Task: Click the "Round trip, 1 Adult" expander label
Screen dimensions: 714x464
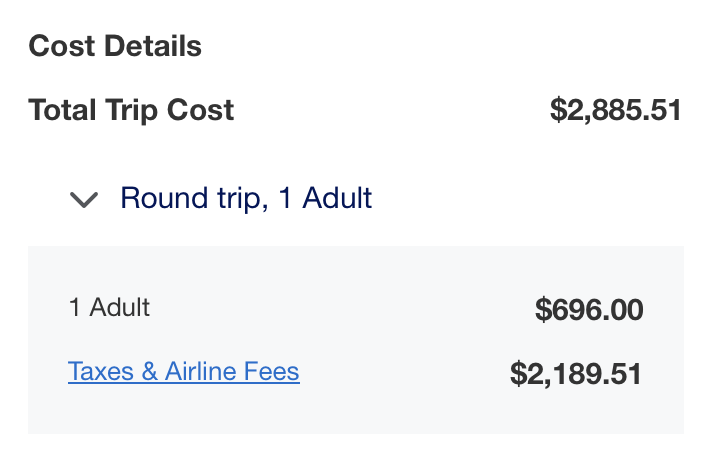Action: [x=246, y=198]
